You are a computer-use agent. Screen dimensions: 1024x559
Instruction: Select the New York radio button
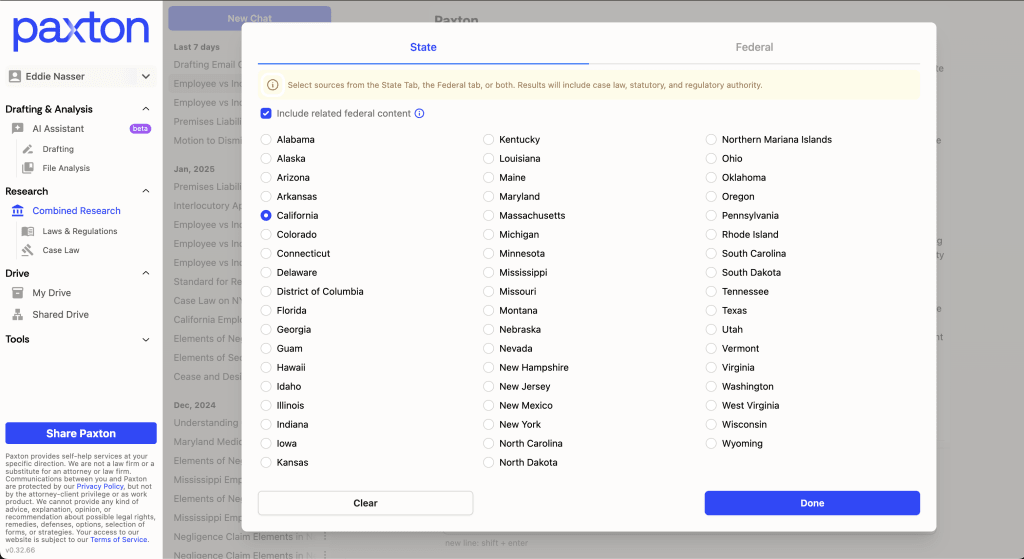click(489, 425)
